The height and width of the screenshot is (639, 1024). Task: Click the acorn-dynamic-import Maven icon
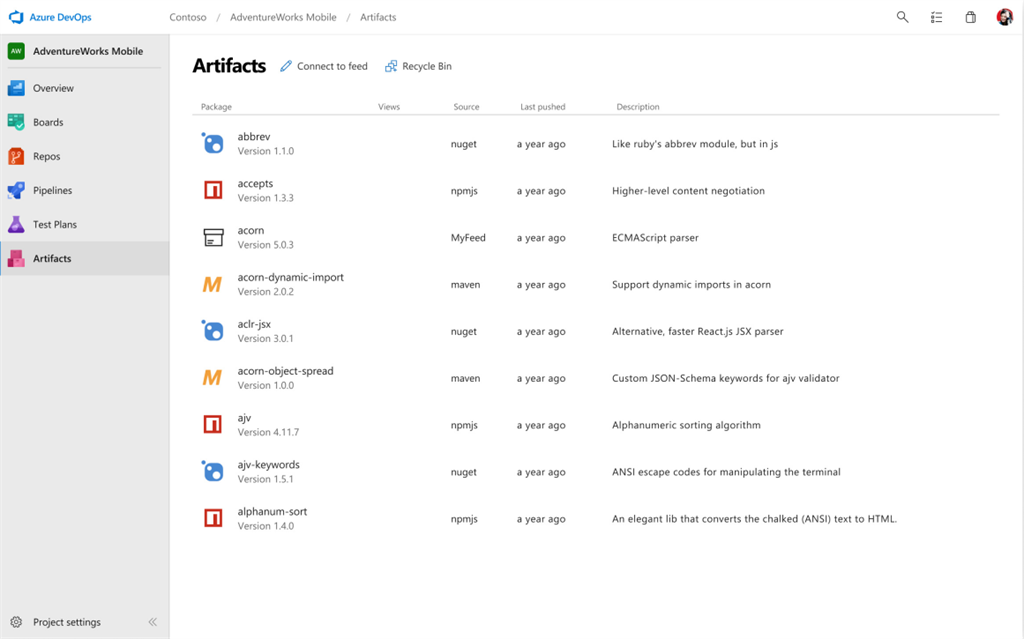[x=212, y=285]
